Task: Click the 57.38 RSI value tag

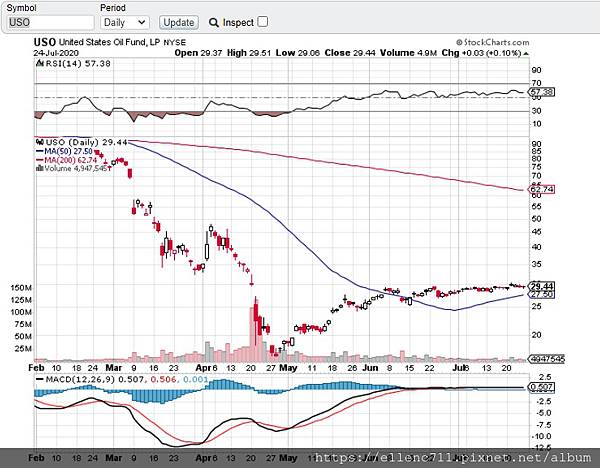Action: [x=541, y=92]
